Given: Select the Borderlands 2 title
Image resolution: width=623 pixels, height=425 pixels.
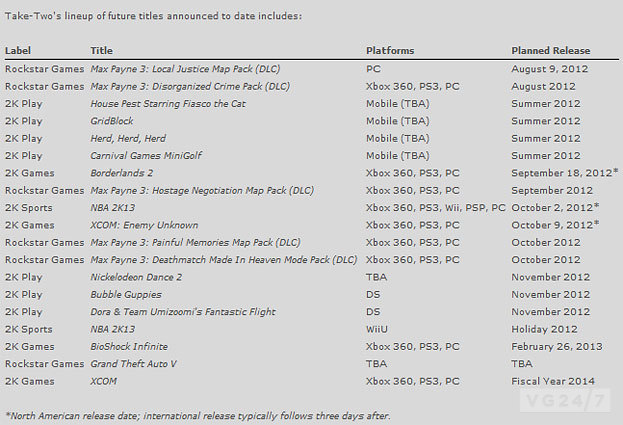Looking at the screenshot, I should [122, 173].
